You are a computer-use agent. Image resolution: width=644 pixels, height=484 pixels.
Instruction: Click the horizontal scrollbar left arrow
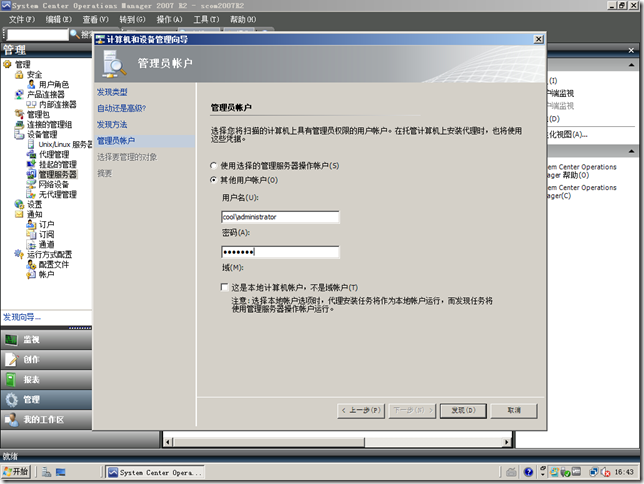(x=168, y=442)
